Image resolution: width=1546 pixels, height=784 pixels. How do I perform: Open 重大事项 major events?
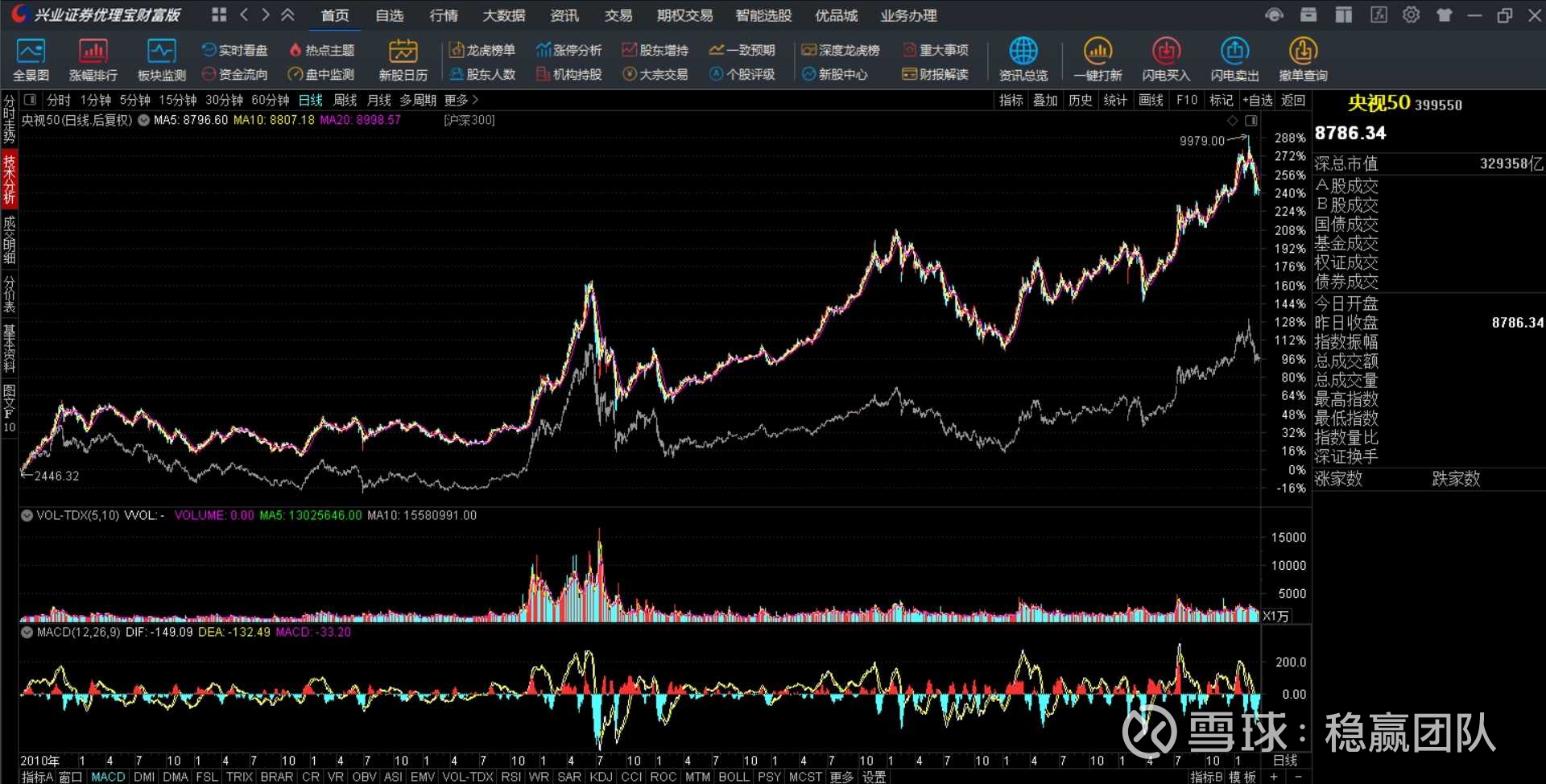(936, 50)
